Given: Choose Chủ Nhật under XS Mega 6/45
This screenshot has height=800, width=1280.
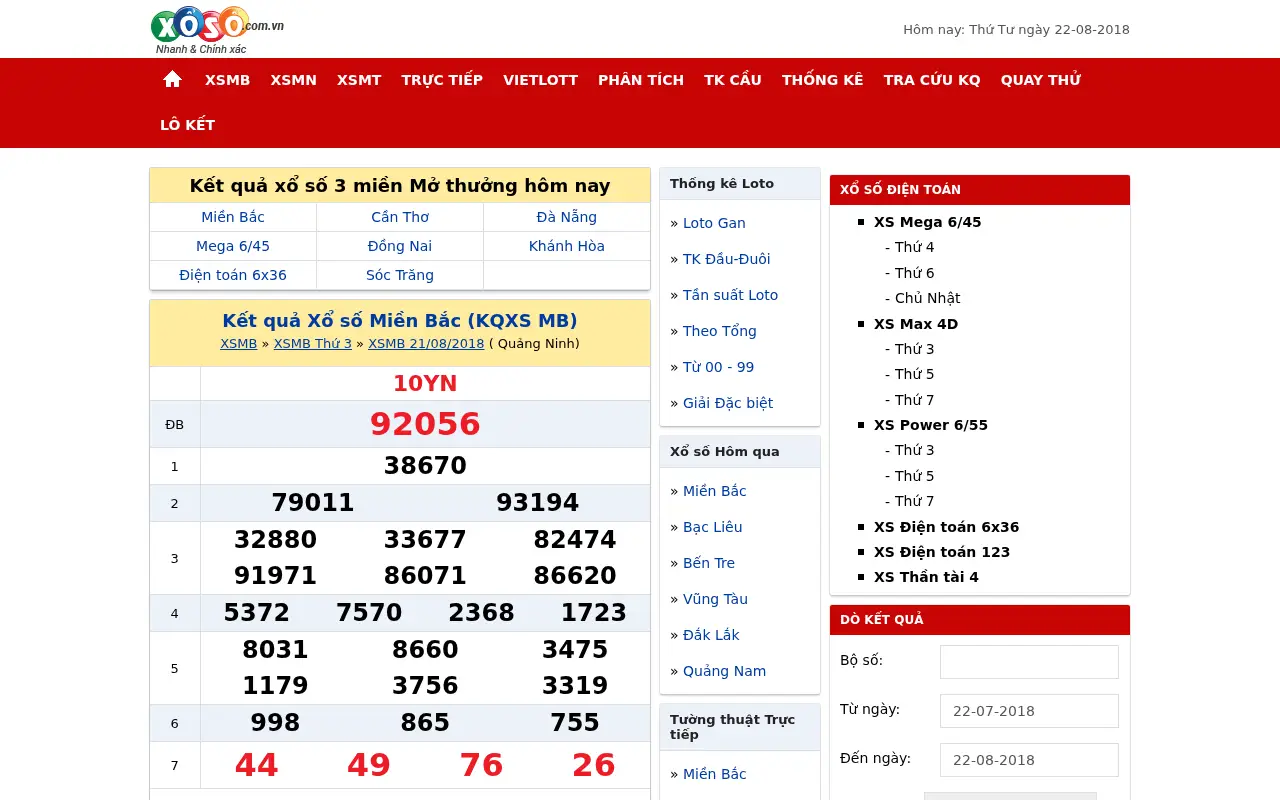Looking at the screenshot, I should [927, 298].
